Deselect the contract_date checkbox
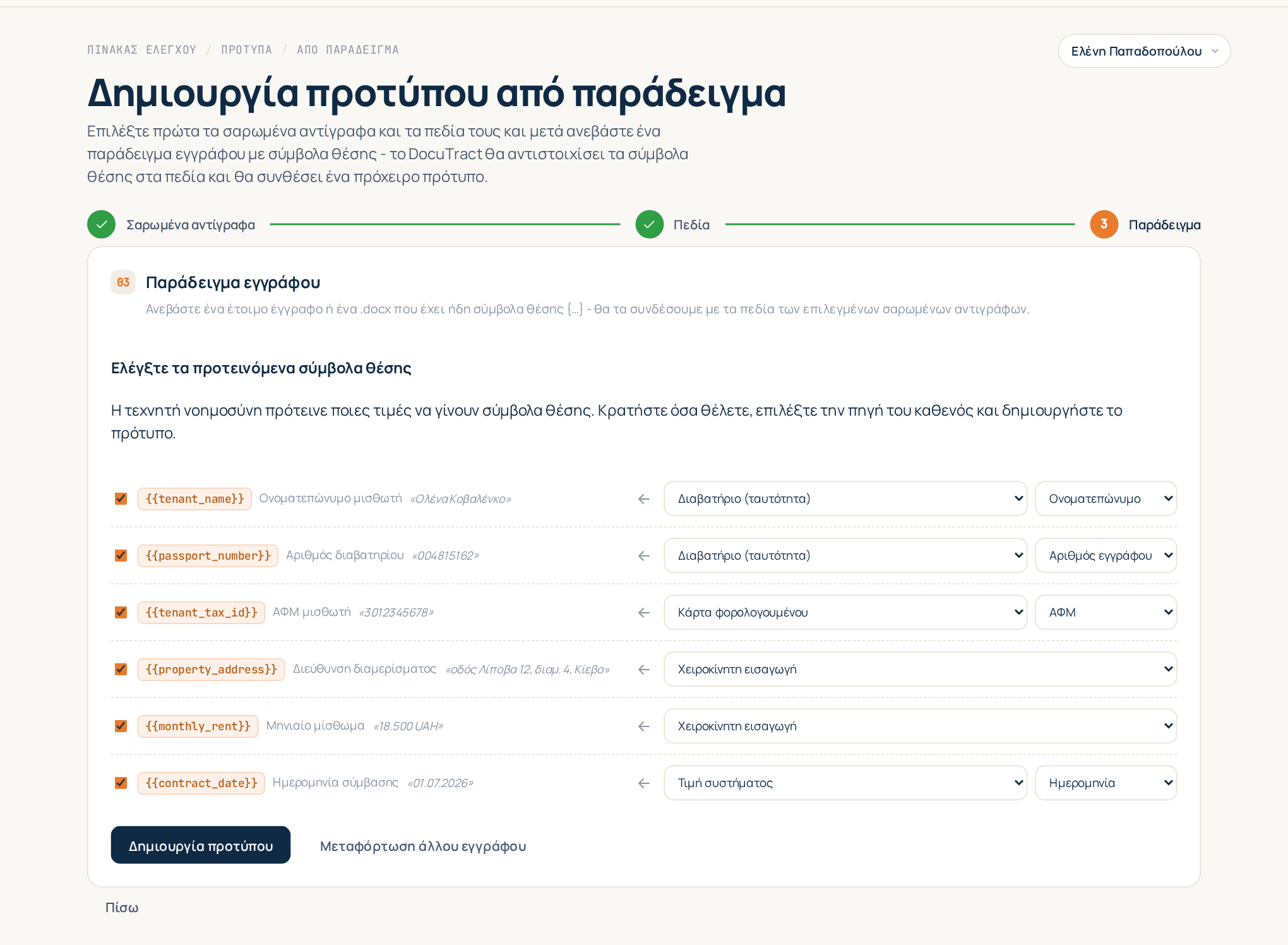The width and height of the screenshot is (1288, 945). [x=121, y=783]
